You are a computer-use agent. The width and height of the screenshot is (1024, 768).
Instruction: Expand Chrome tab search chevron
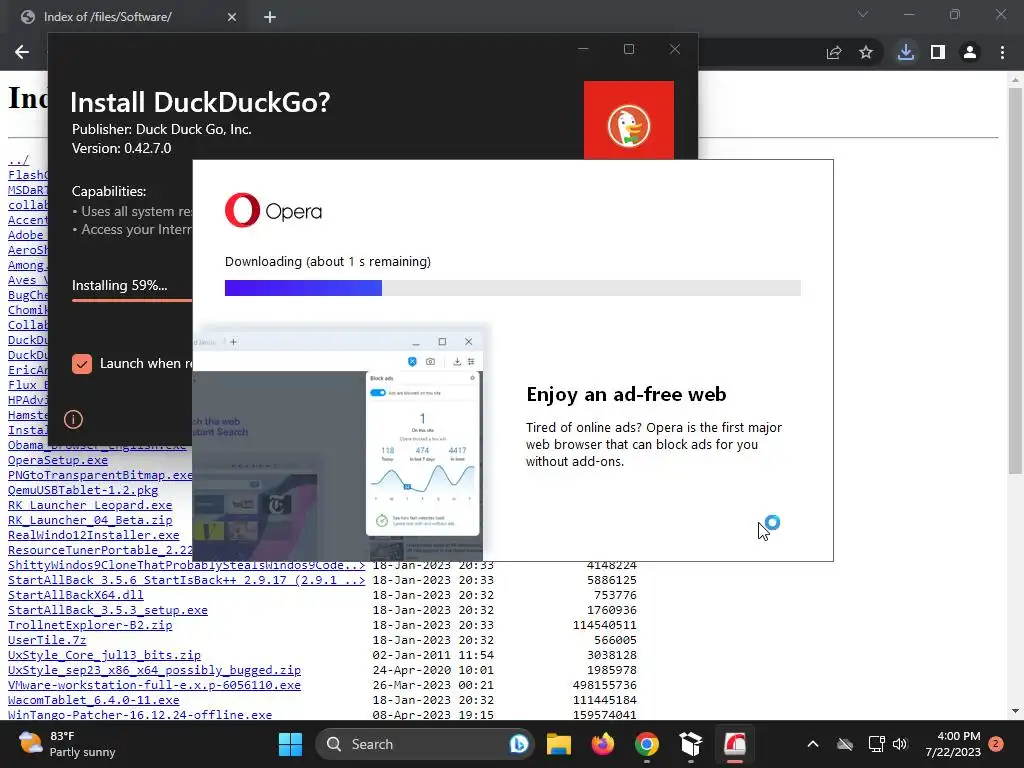click(x=863, y=14)
